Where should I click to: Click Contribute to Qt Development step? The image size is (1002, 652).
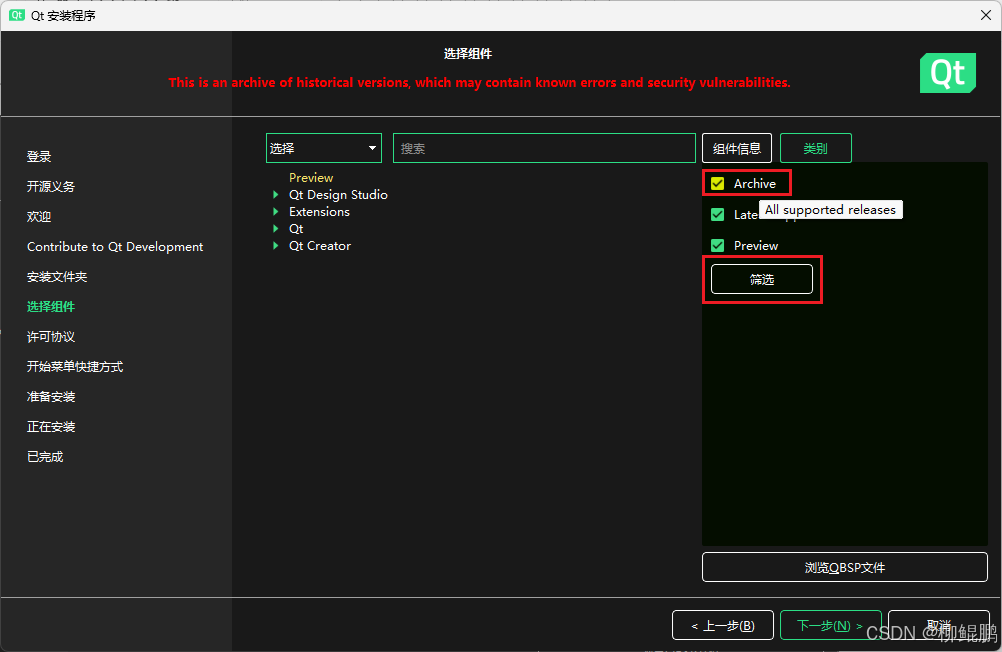click(x=115, y=247)
